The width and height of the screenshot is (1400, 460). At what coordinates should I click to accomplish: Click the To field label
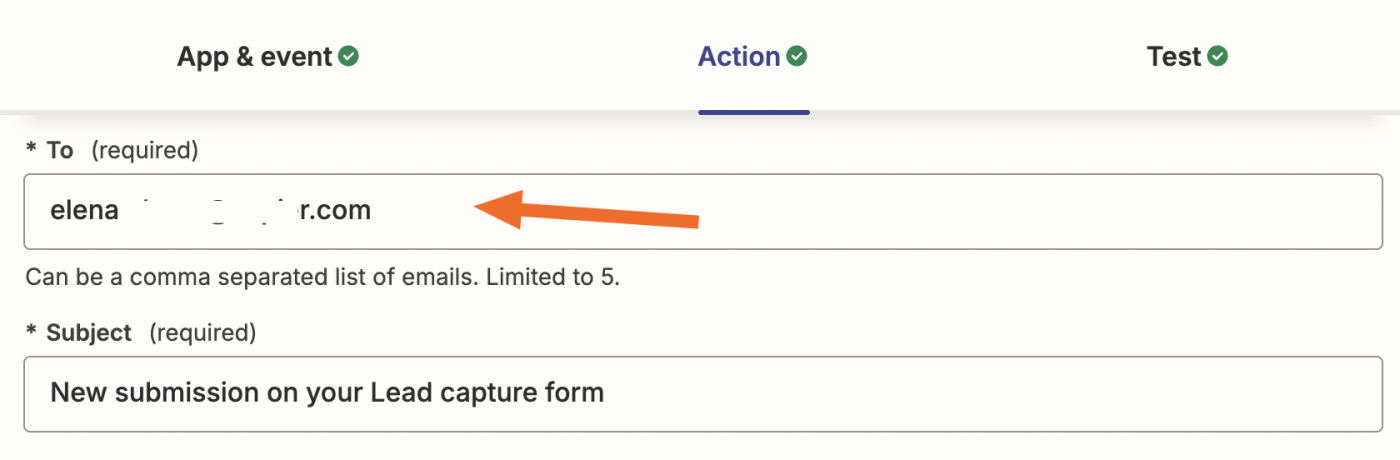pos(60,151)
